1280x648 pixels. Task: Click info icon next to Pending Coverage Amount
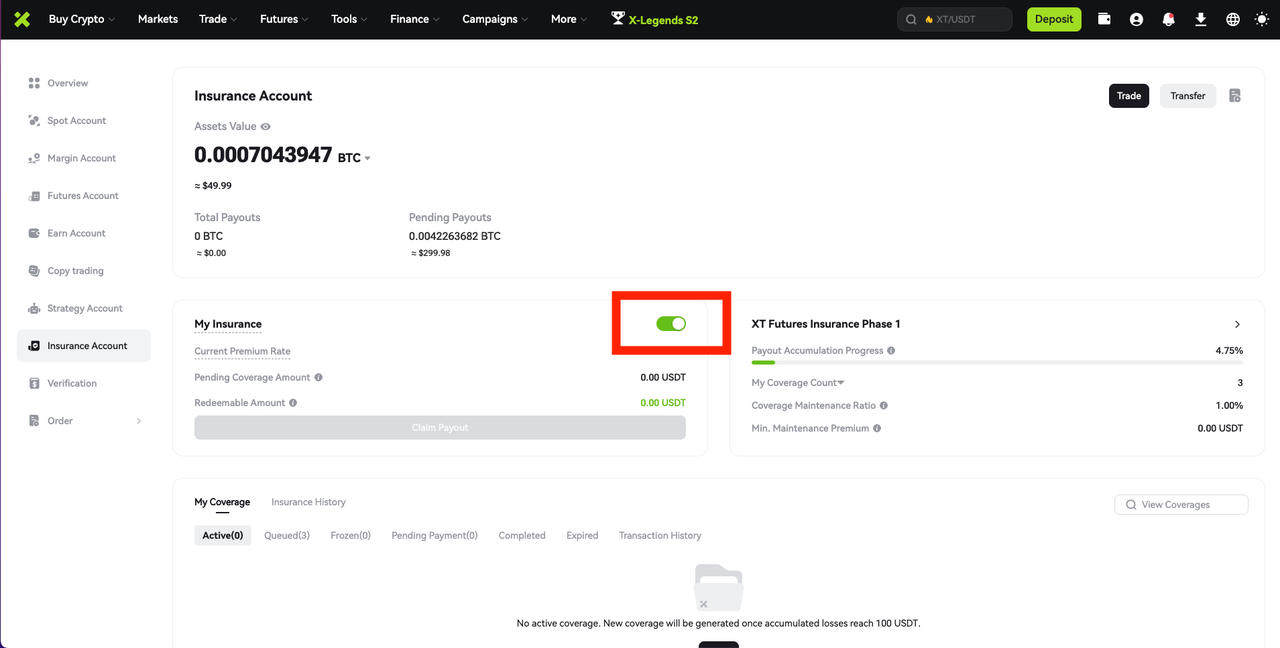click(x=318, y=378)
